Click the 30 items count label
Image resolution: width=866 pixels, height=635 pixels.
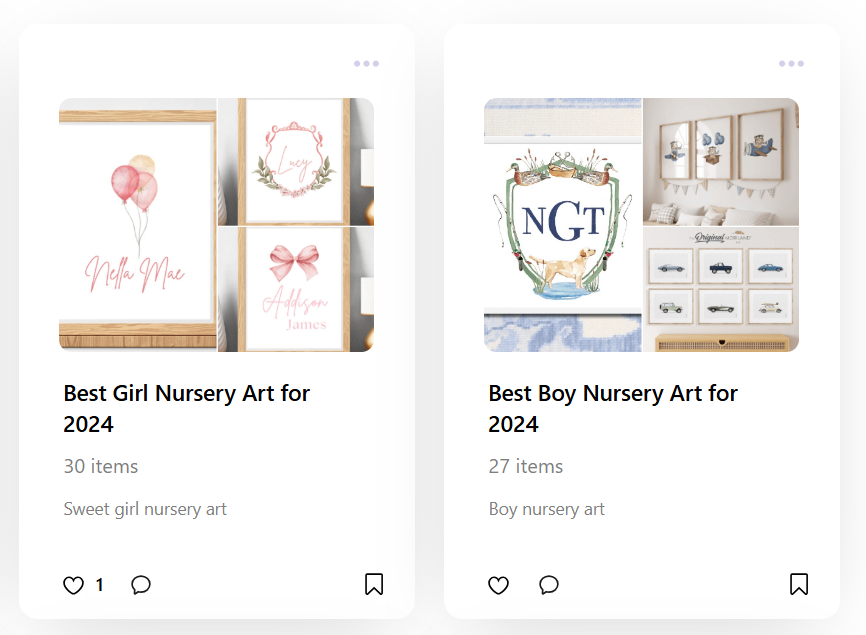click(101, 467)
